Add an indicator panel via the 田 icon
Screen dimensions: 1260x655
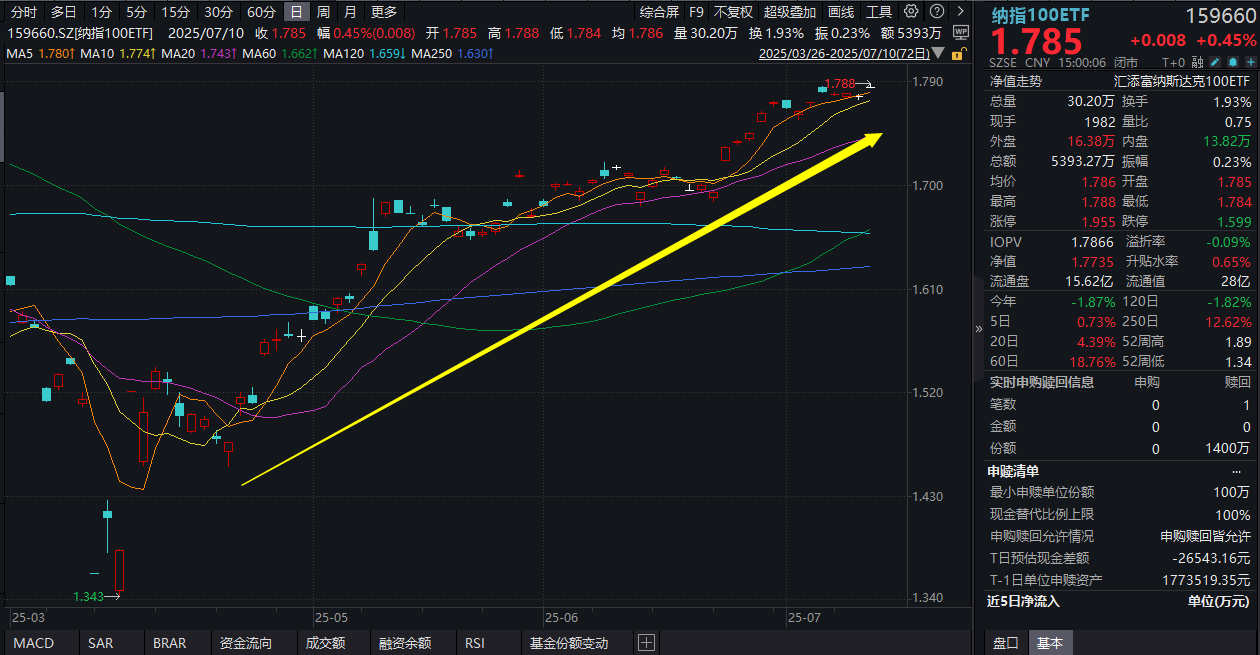645,643
